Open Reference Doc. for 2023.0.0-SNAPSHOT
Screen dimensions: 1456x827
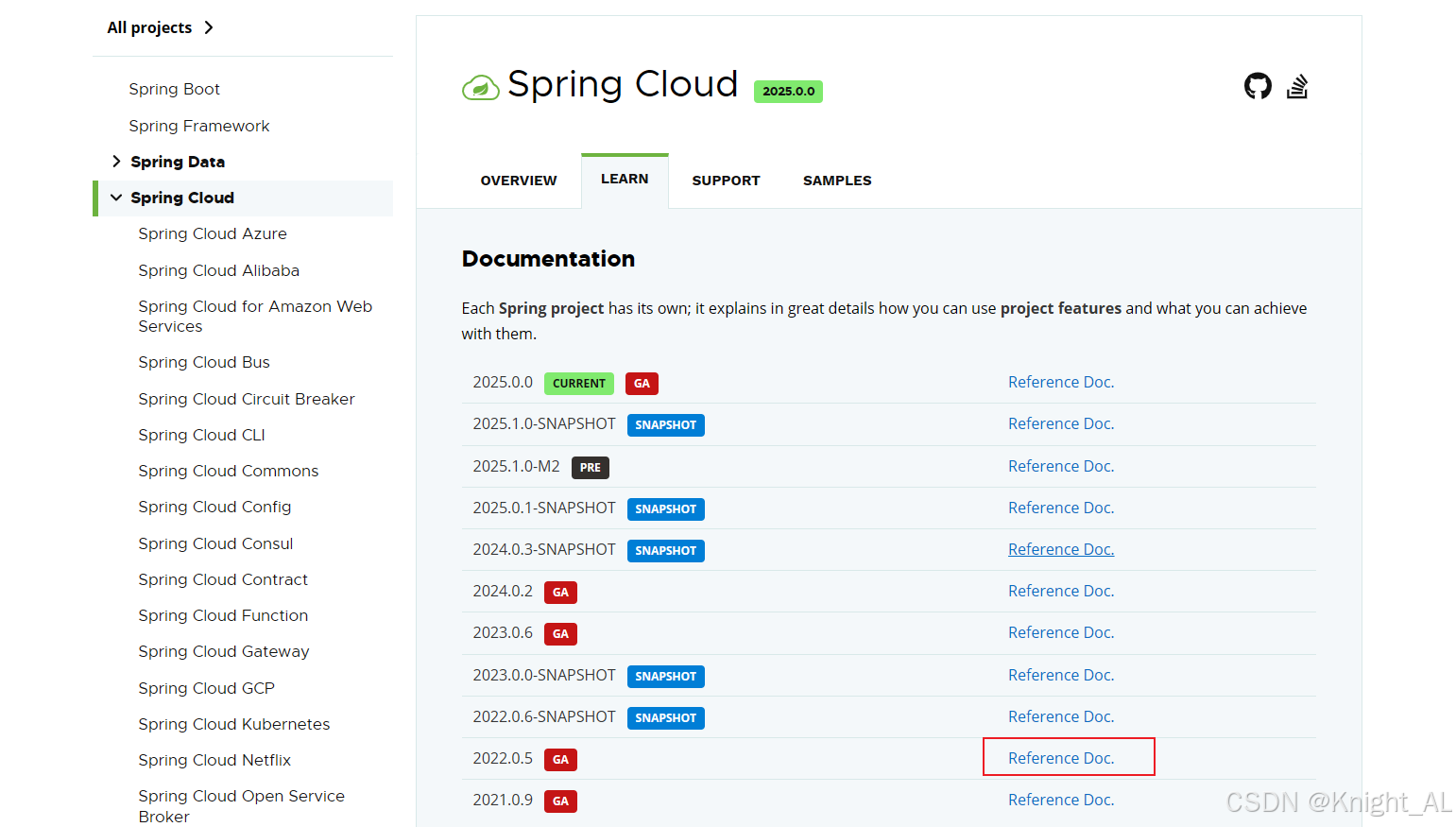1061,675
